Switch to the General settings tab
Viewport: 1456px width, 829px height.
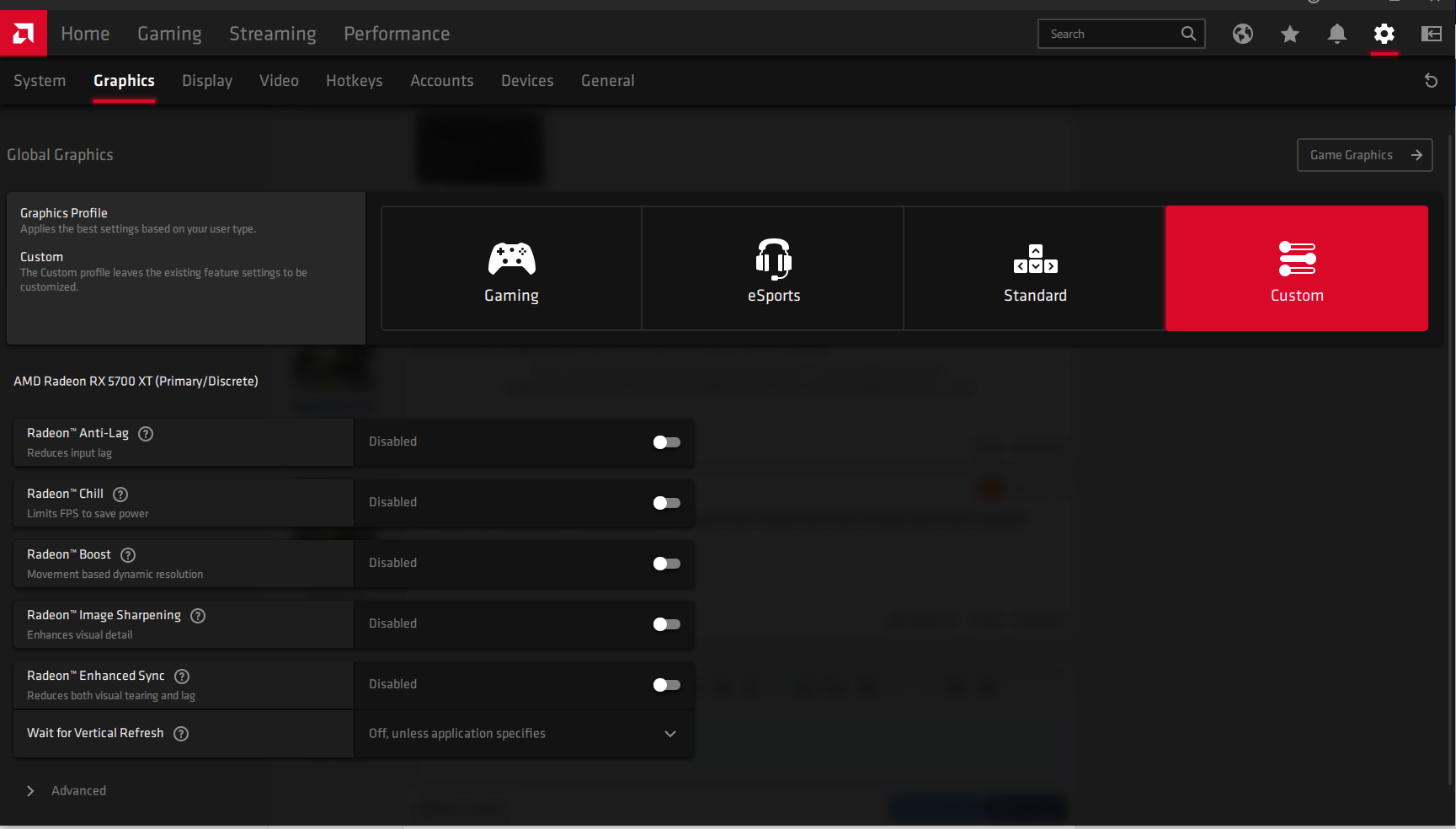pyautogui.click(x=608, y=81)
